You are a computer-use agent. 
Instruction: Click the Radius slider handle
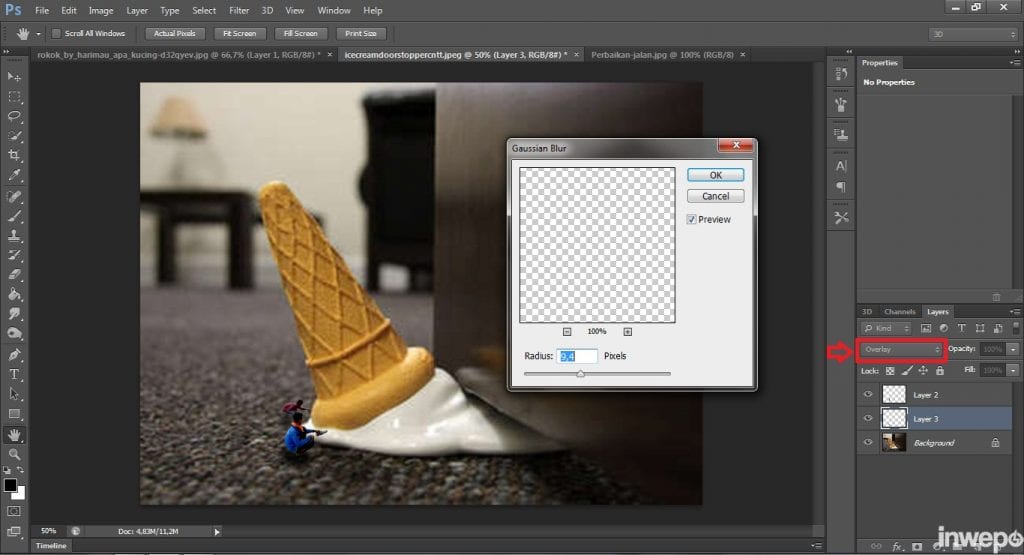tap(580, 374)
